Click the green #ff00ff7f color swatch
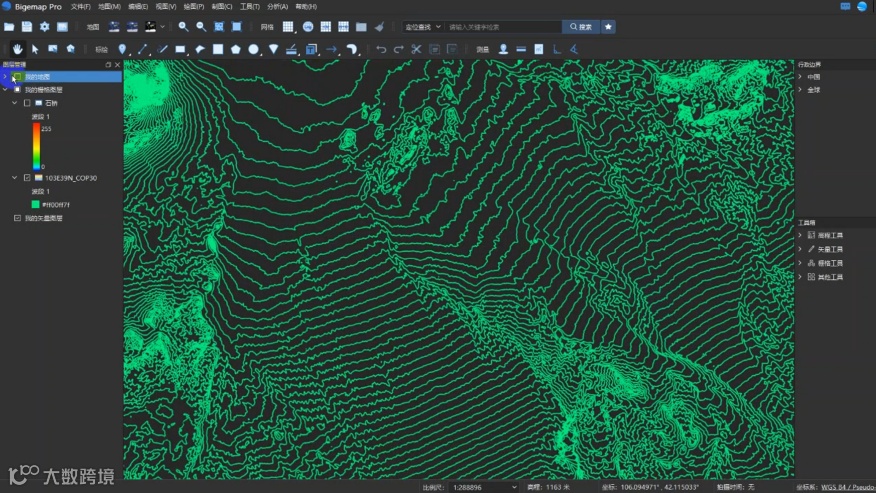This screenshot has width=876, height=493. tap(36, 204)
